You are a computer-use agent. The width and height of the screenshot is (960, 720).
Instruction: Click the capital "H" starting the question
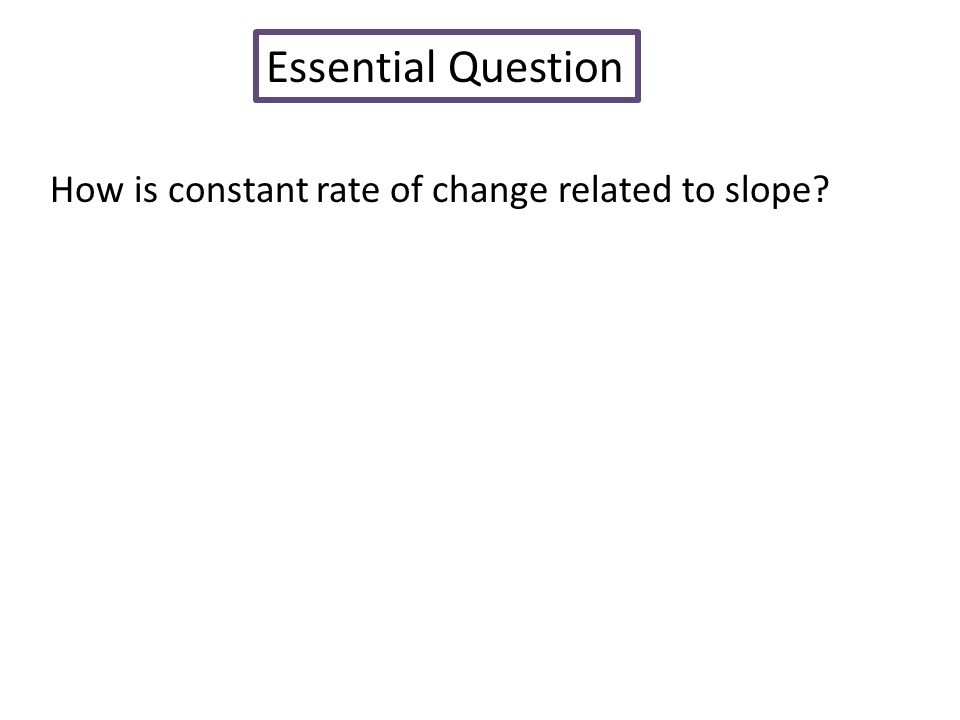point(62,190)
